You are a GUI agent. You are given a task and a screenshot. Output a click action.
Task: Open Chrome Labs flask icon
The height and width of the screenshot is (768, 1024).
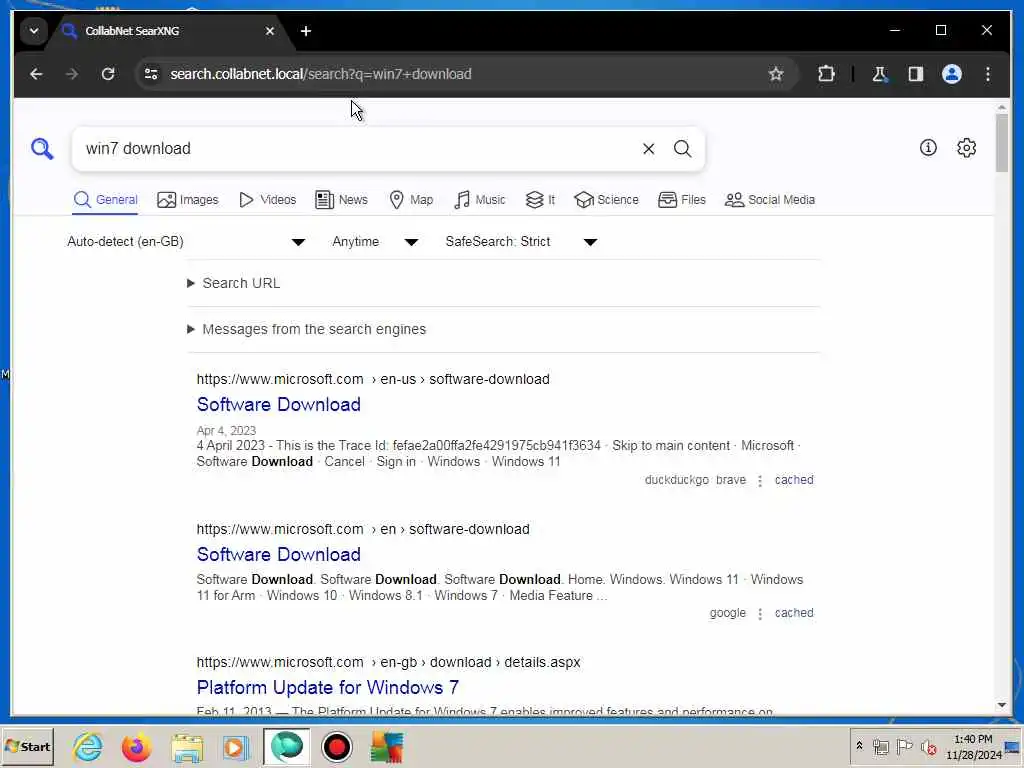click(880, 74)
